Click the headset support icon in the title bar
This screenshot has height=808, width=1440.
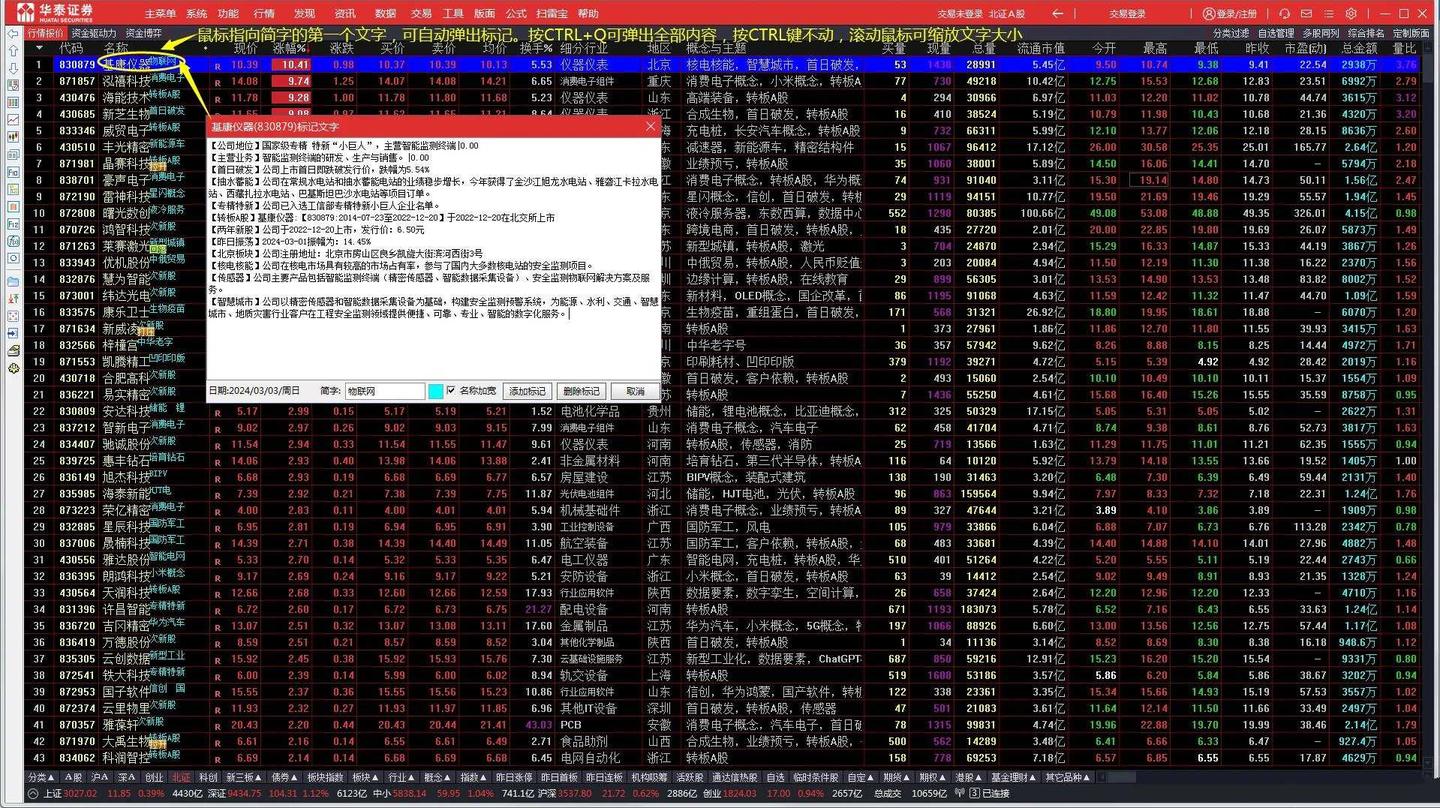[x=1285, y=13]
